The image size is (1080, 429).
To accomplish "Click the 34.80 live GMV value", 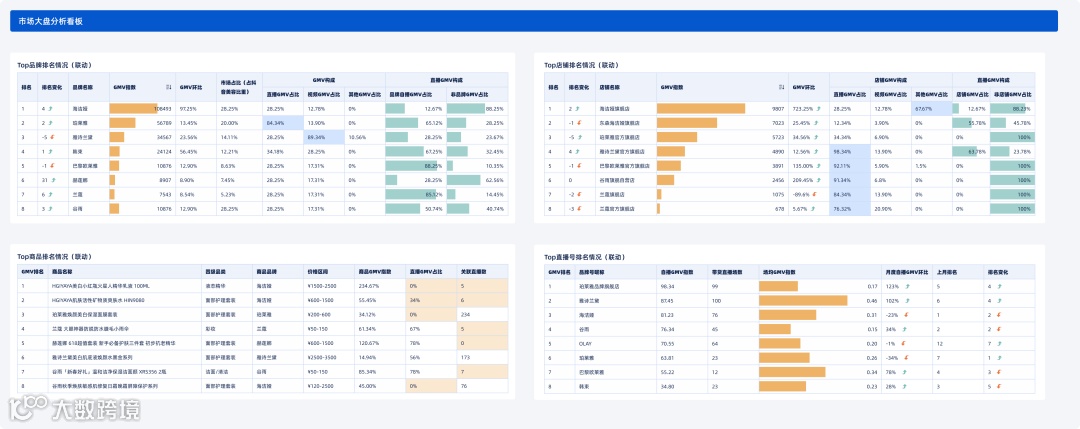I will (x=667, y=386).
